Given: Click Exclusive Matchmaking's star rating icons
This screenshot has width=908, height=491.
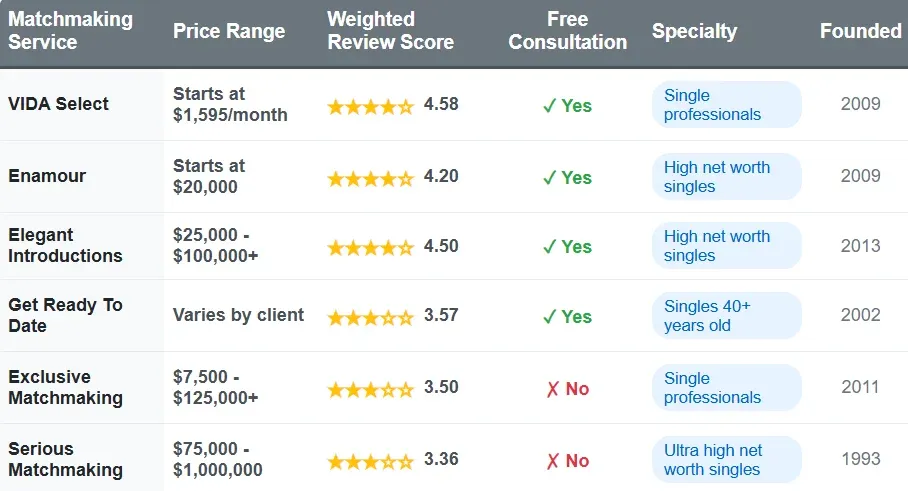Looking at the screenshot, I should [x=370, y=389].
